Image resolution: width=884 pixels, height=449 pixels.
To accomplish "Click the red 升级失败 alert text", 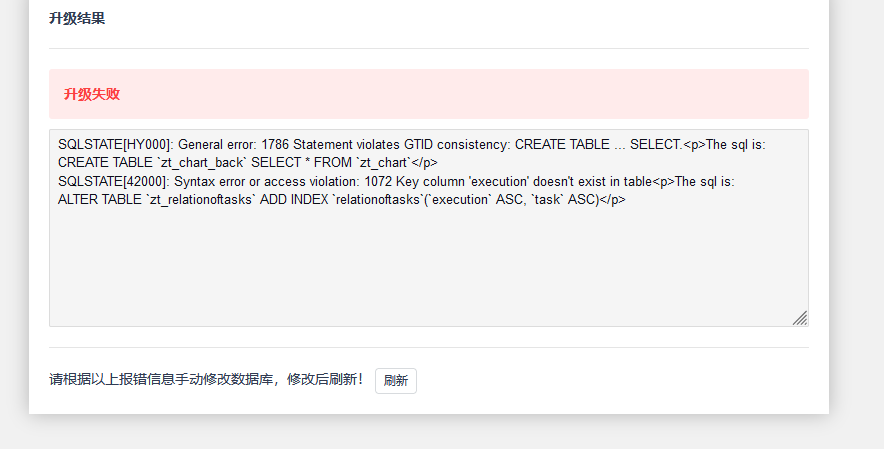I will pyautogui.click(x=92, y=94).
